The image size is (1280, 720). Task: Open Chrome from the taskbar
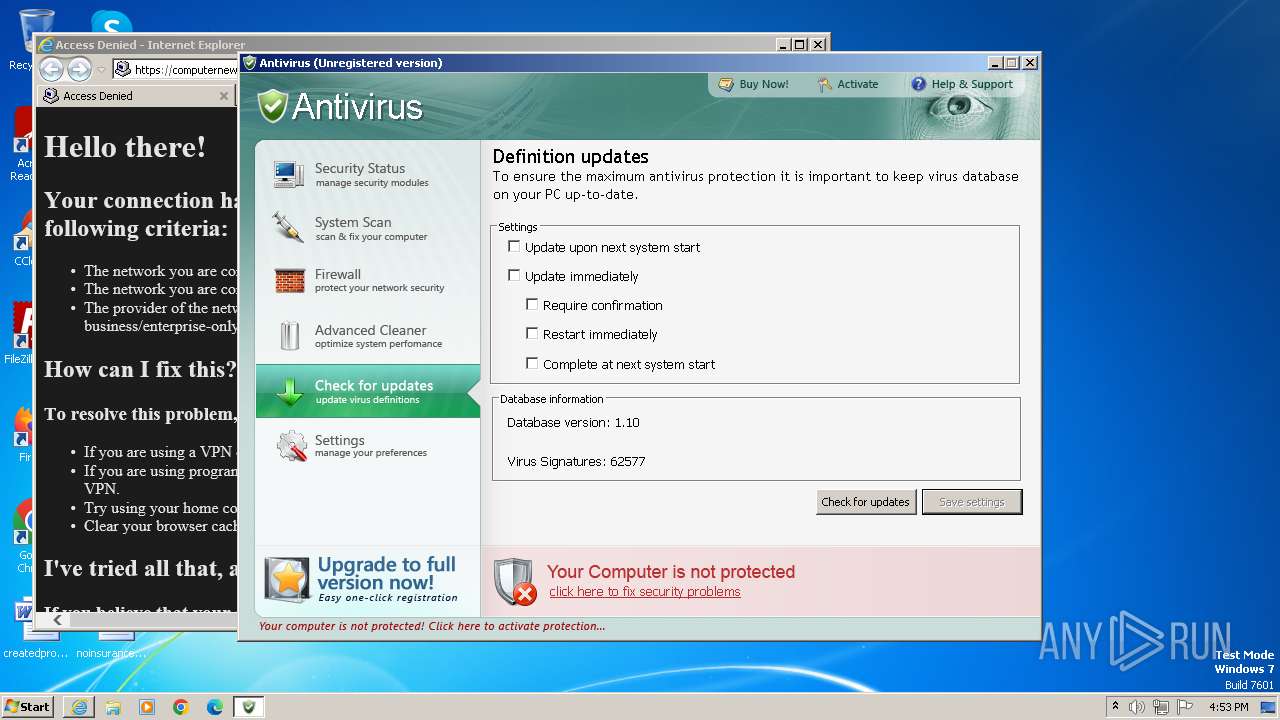coord(181,707)
